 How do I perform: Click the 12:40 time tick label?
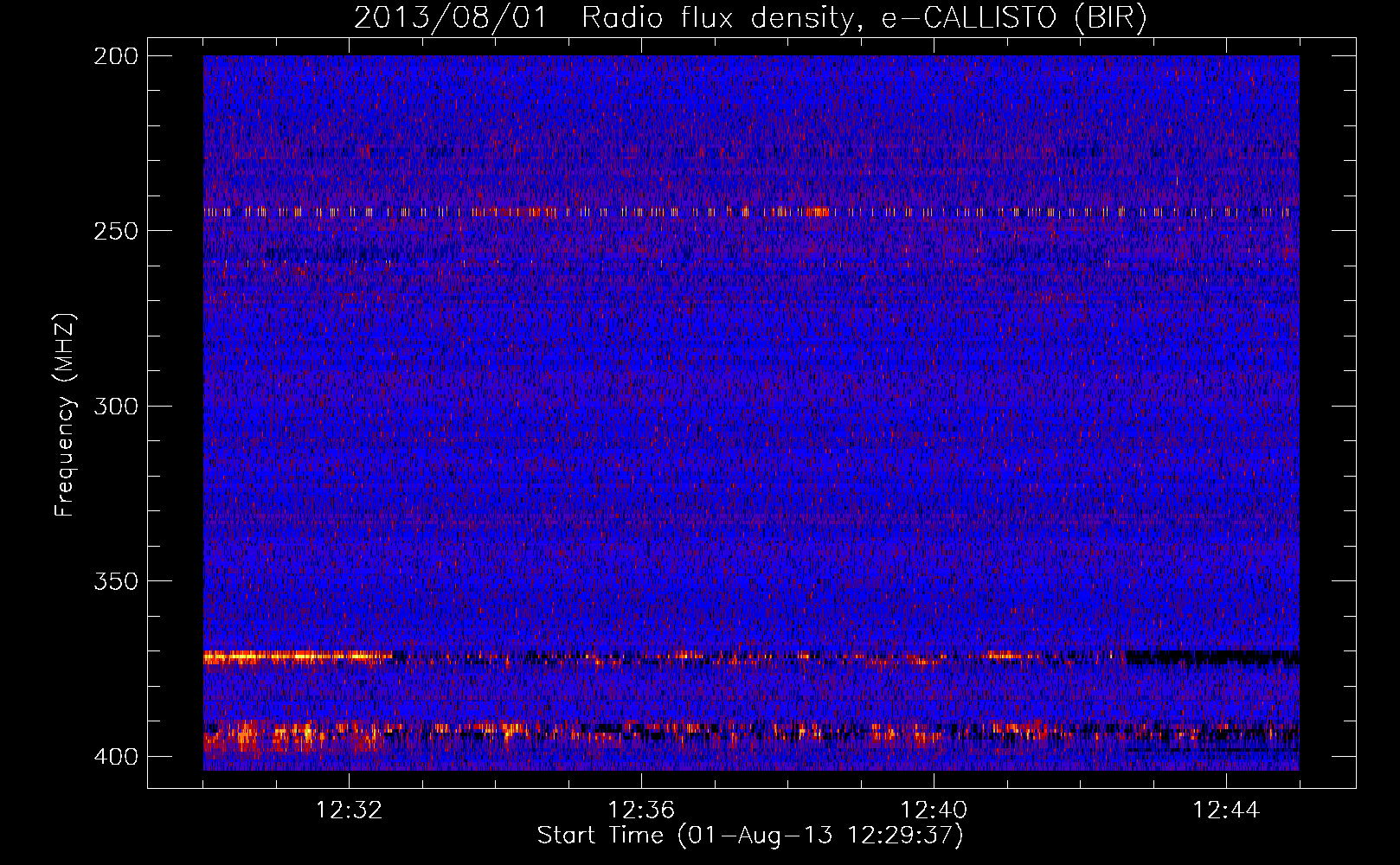(934, 811)
